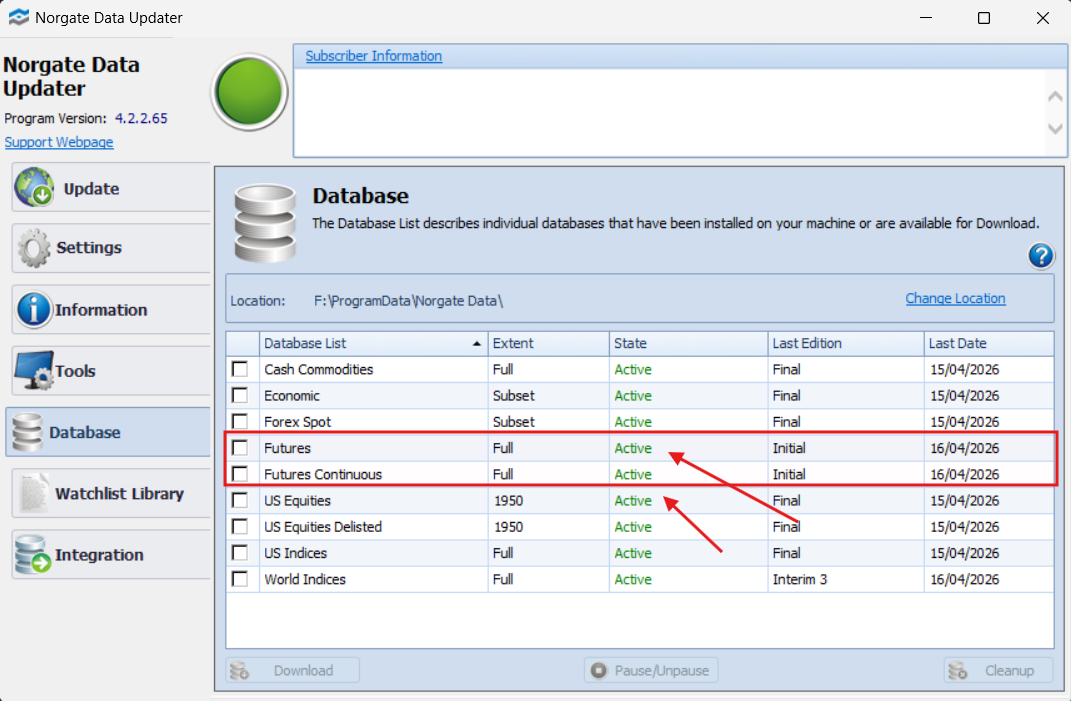Open the Subscriber Information link
This screenshot has width=1071, height=701.
tap(374, 56)
